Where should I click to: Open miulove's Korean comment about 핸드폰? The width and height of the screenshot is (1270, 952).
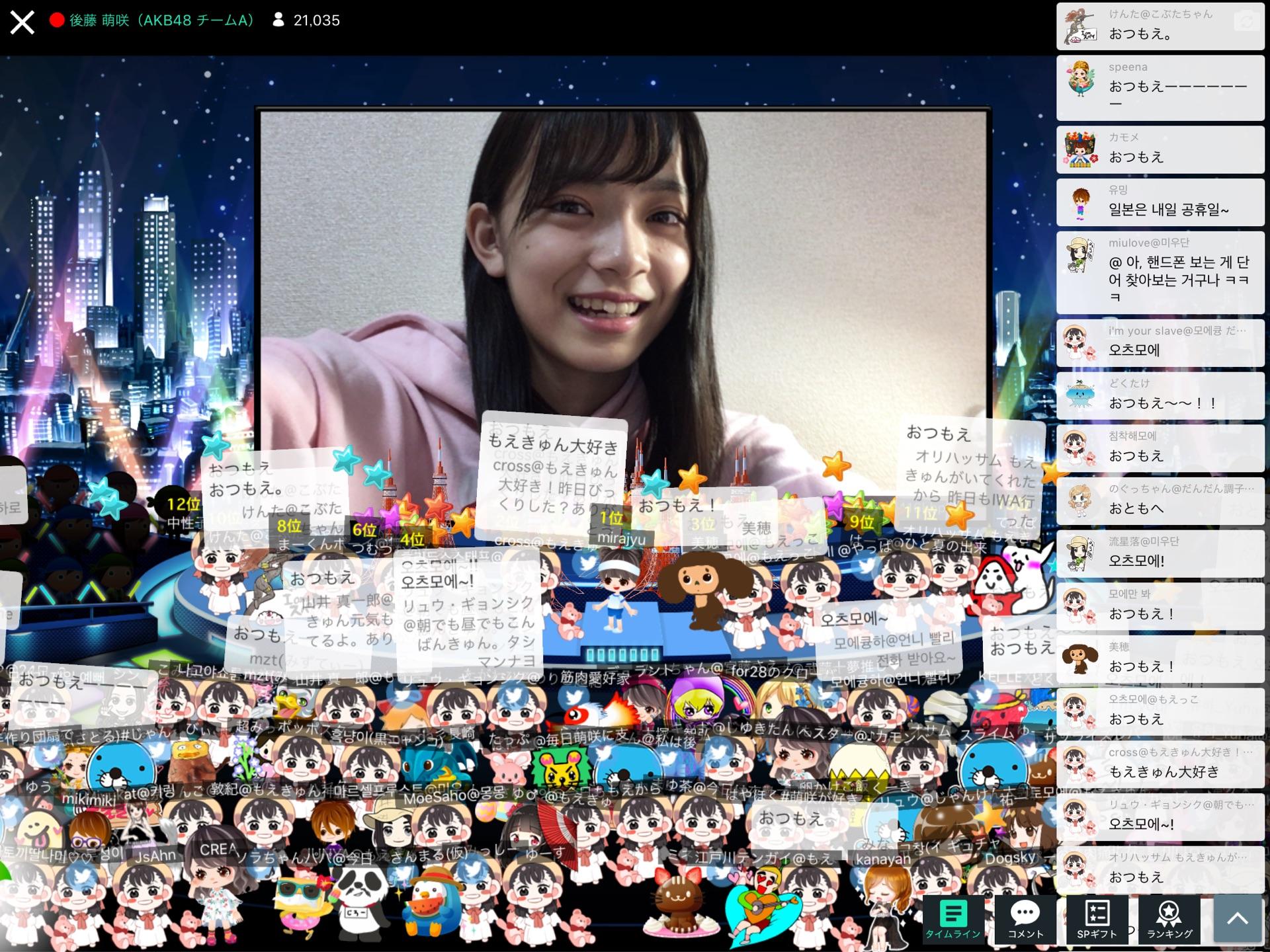tap(1160, 272)
